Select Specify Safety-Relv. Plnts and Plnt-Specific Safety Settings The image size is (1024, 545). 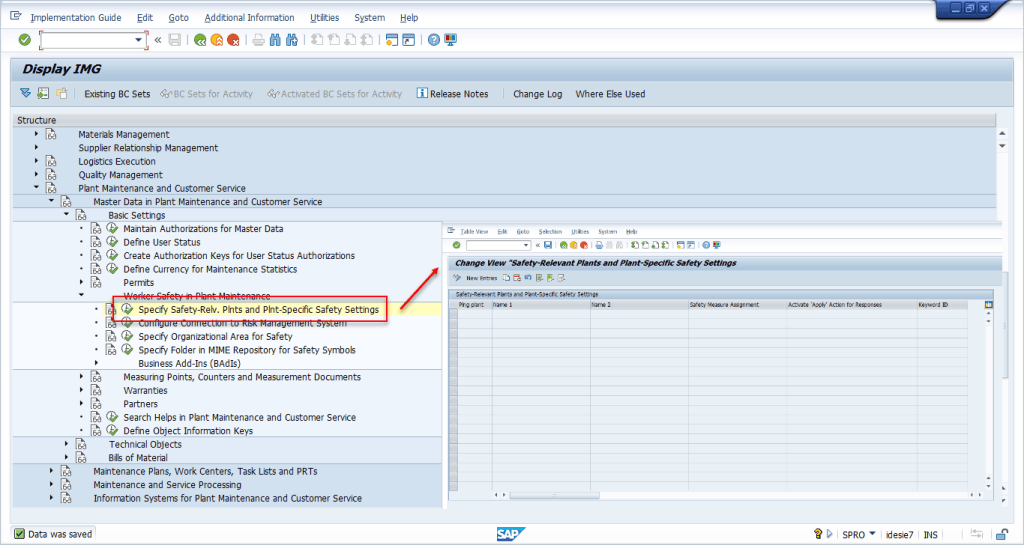tap(258, 309)
